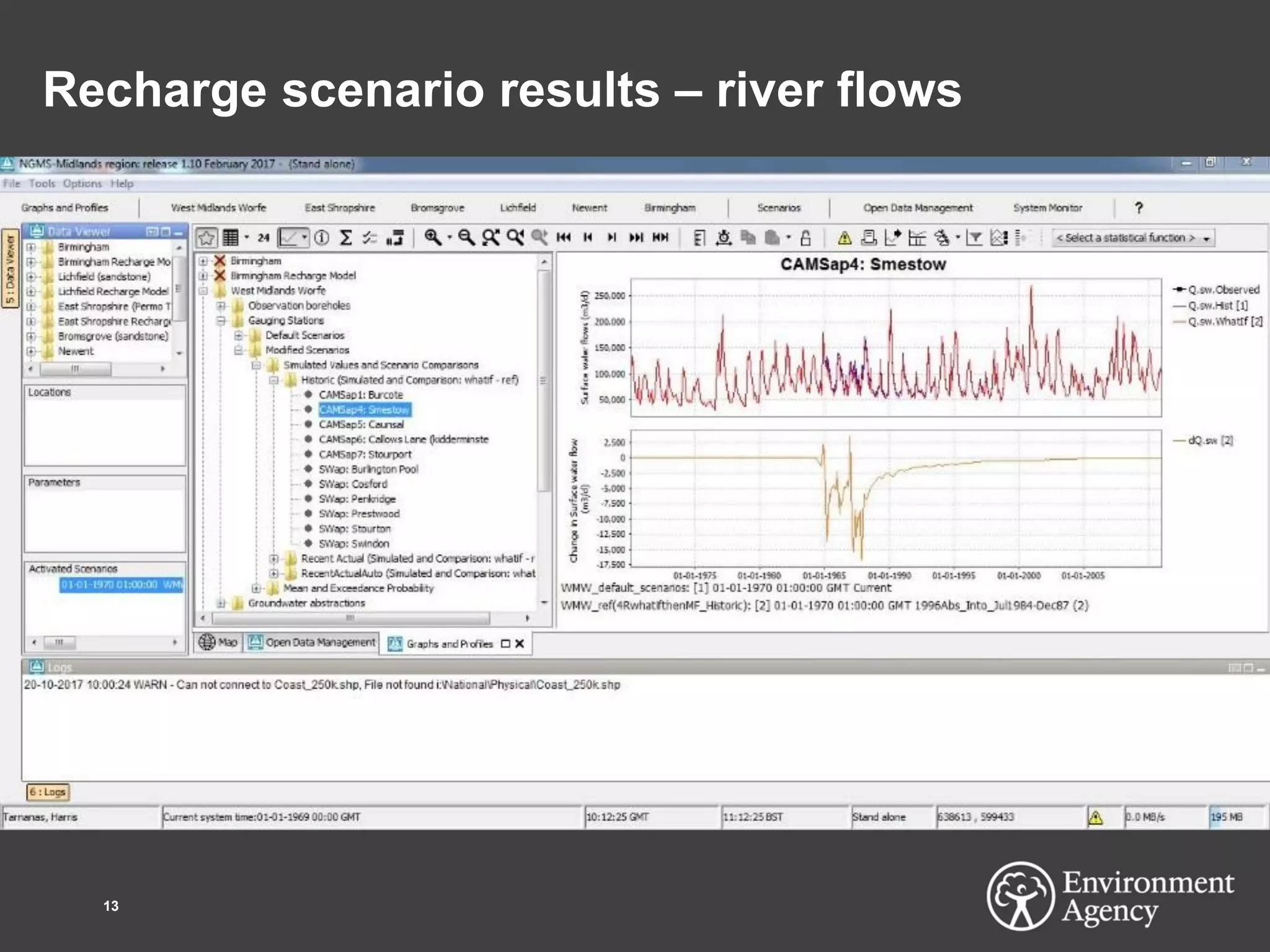
Task: Open the table view icon
Action: click(231, 238)
